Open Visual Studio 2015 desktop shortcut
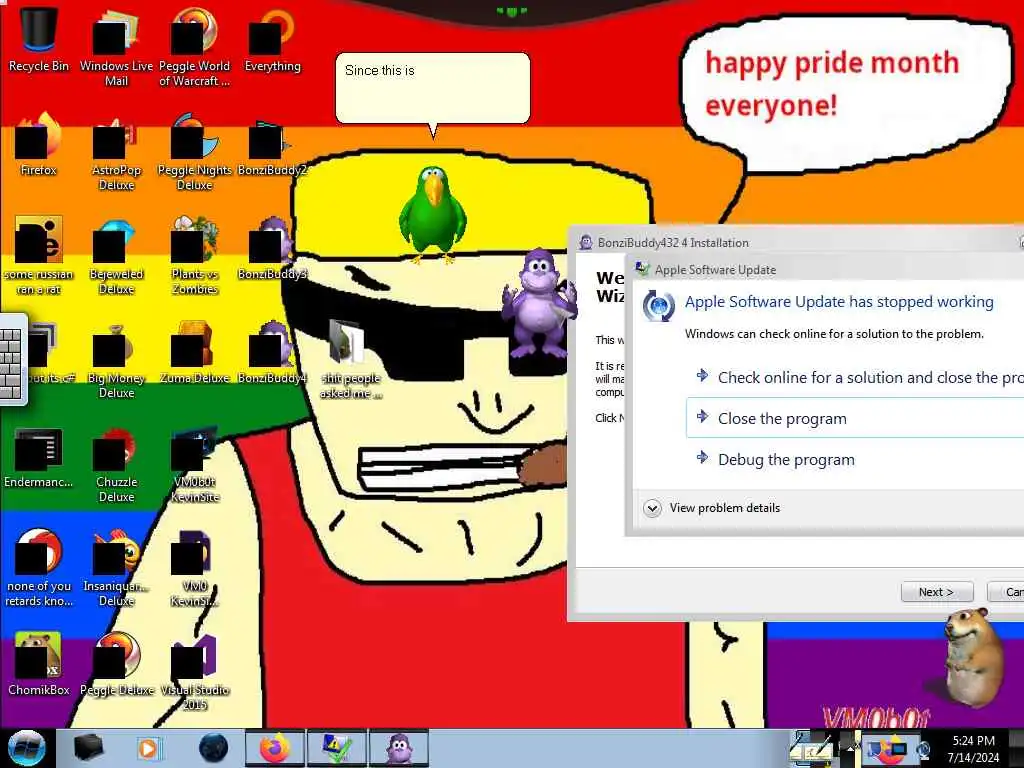 point(194,671)
